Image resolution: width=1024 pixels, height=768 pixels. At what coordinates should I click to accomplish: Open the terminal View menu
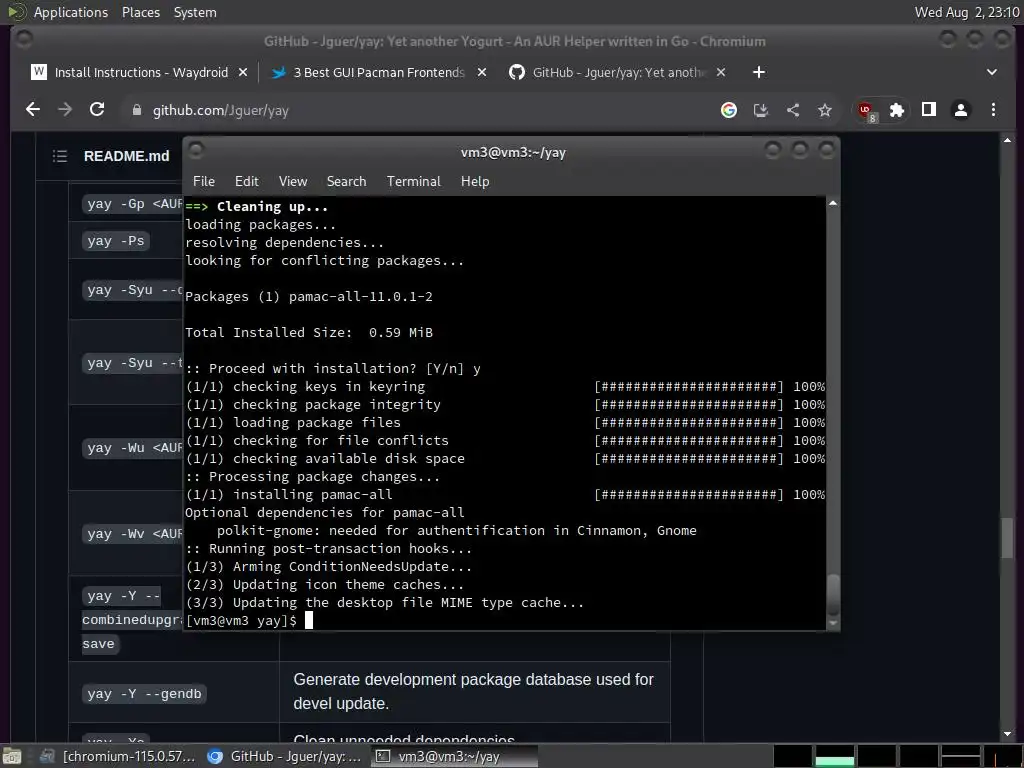293,182
